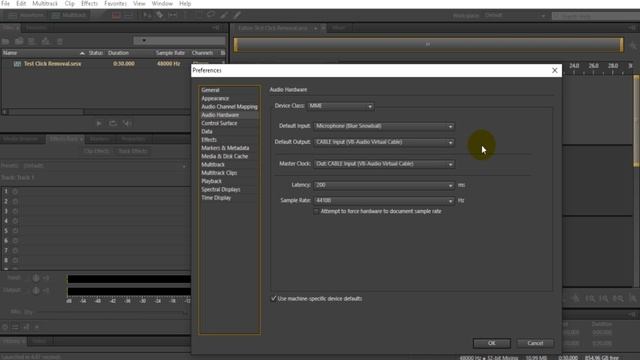Open the Effects menu in the menu bar
Image resolution: width=640 pixels, height=360 pixels.
point(89,4)
